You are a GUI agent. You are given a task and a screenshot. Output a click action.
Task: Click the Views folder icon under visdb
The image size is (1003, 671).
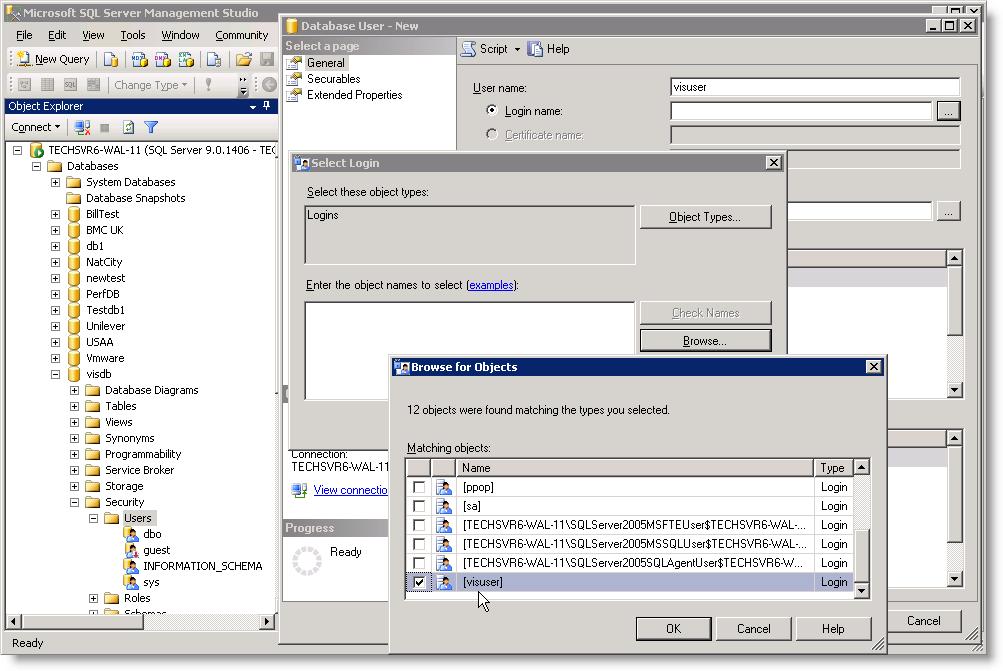coord(93,422)
